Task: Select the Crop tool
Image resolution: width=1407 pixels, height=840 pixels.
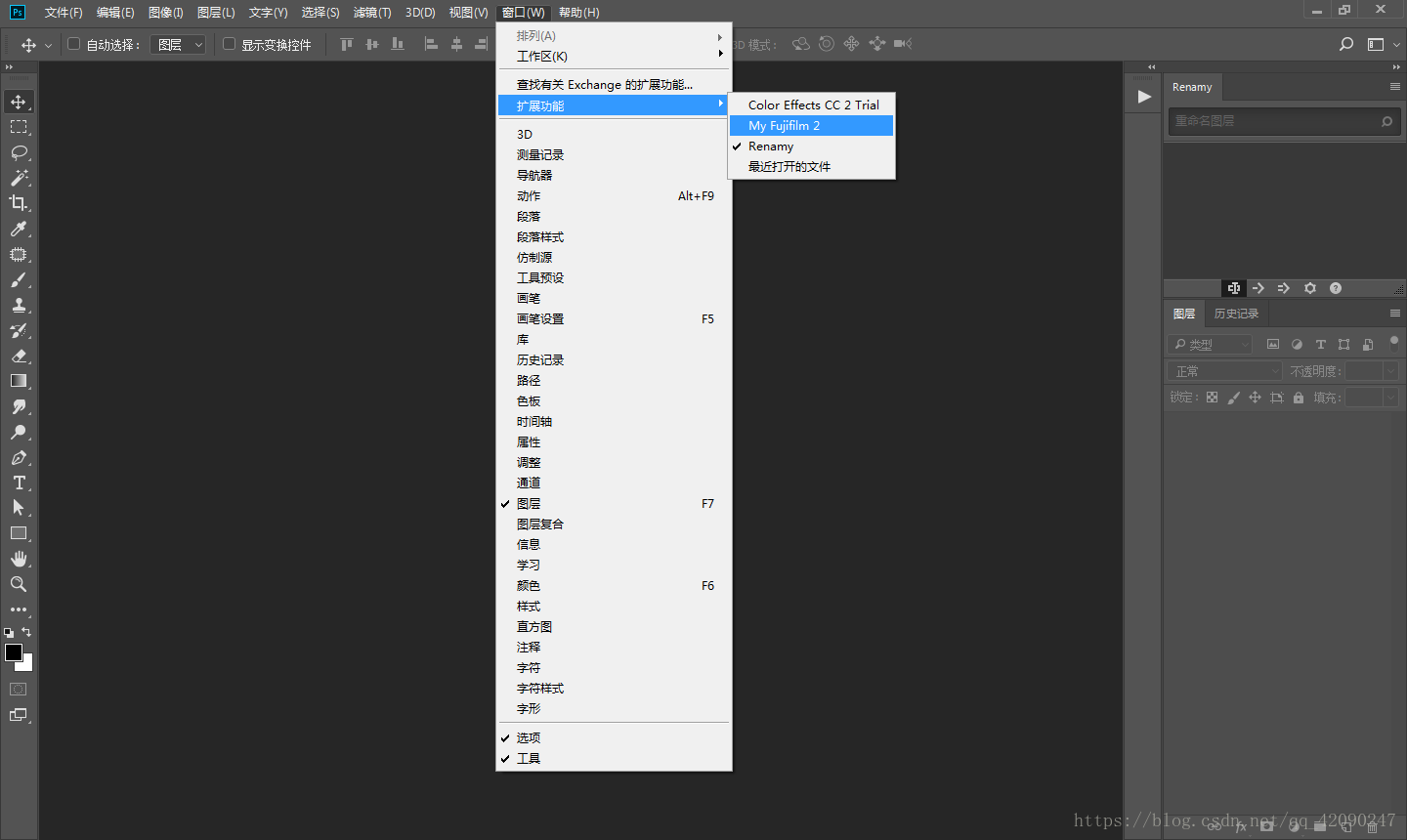Action: pyautogui.click(x=19, y=203)
